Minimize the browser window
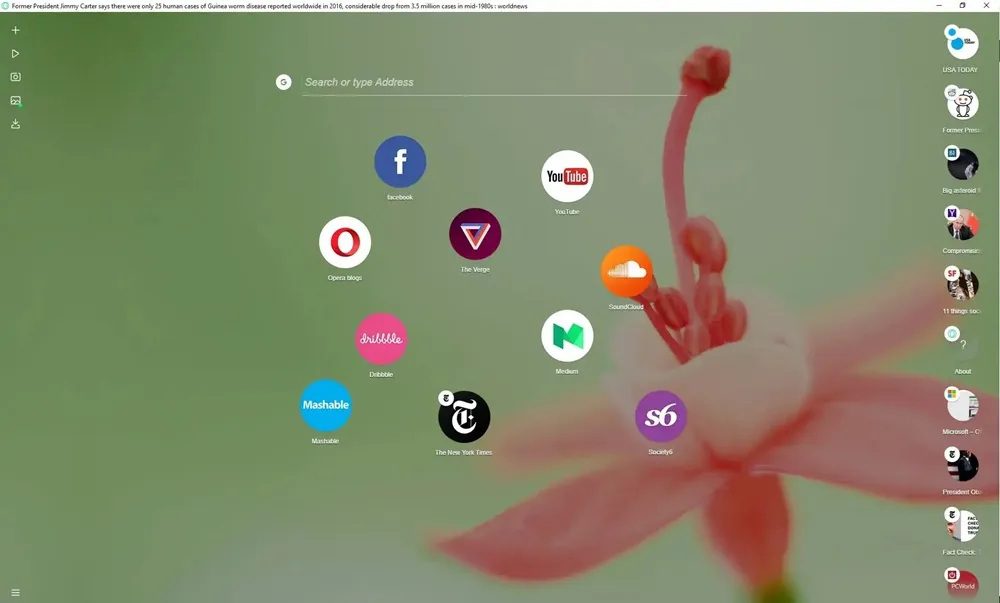Screen dimensions: 1000x603 (939, 5)
